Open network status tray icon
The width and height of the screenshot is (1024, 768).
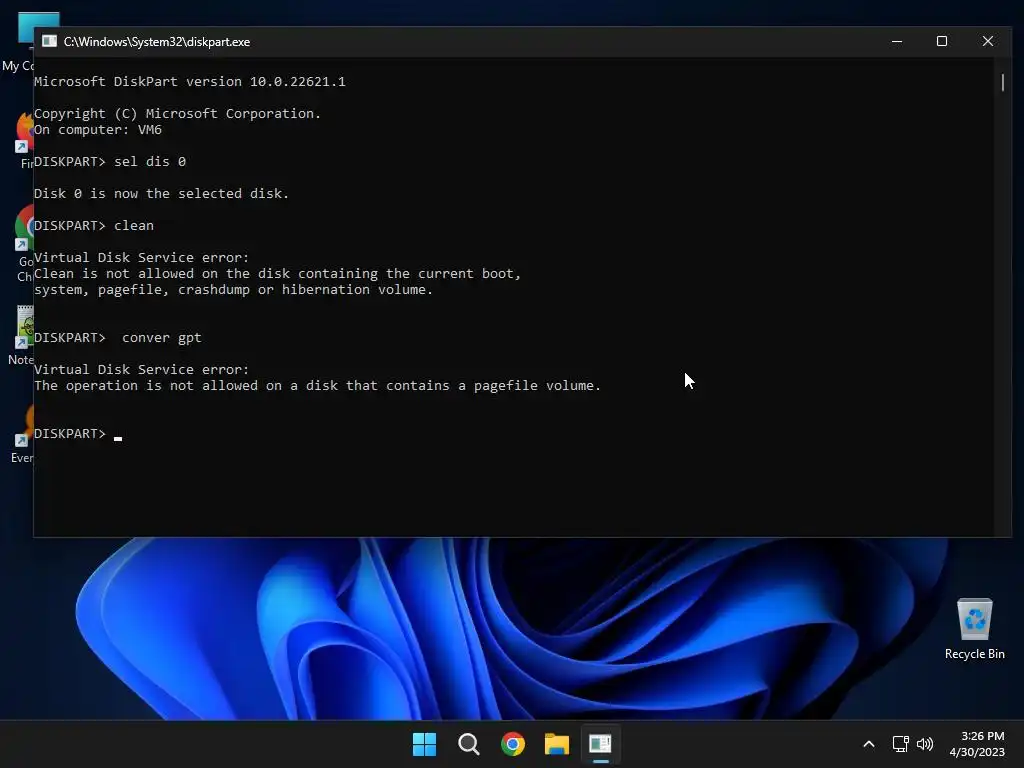pos(901,744)
